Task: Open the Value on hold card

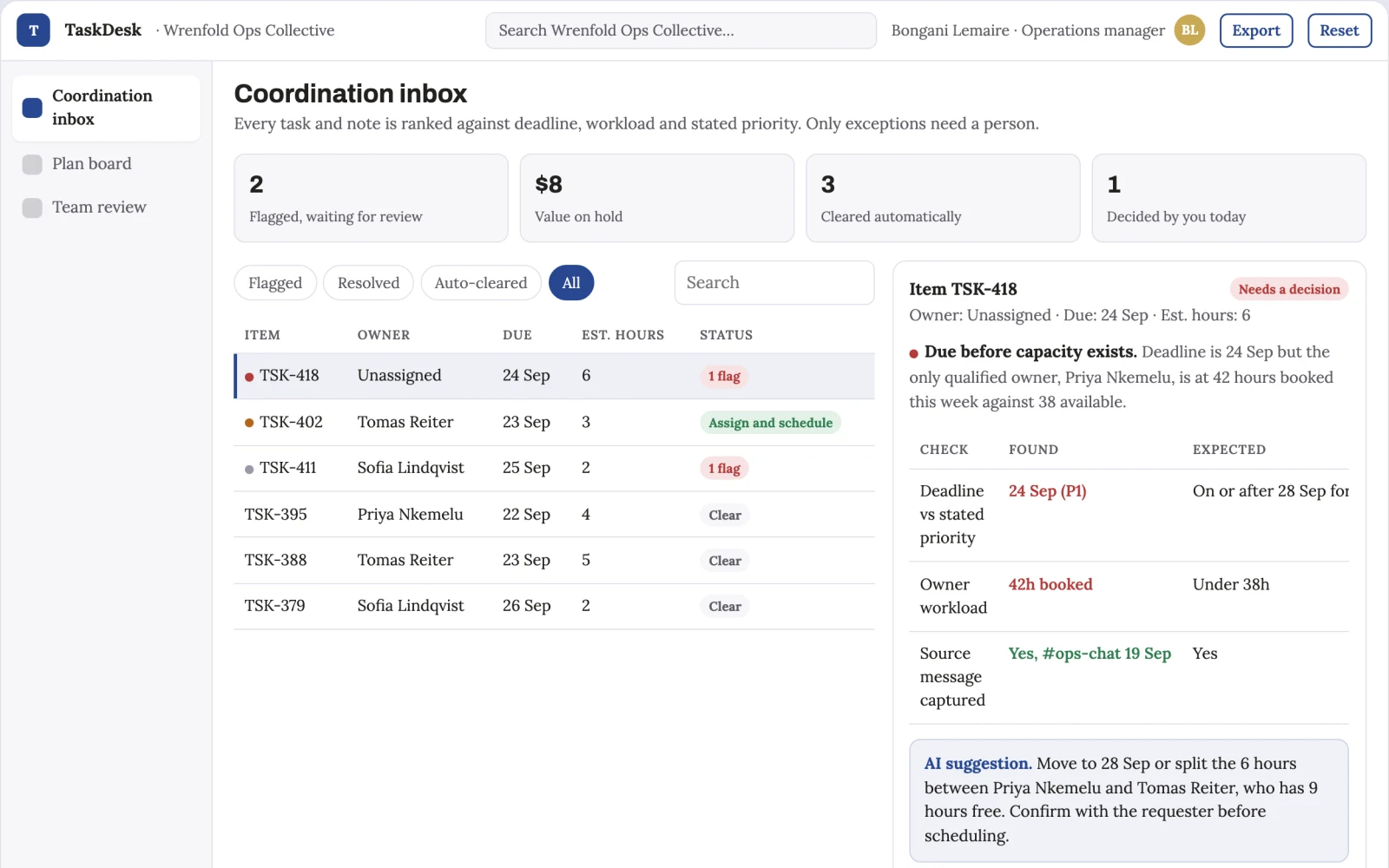Action: click(x=656, y=198)
